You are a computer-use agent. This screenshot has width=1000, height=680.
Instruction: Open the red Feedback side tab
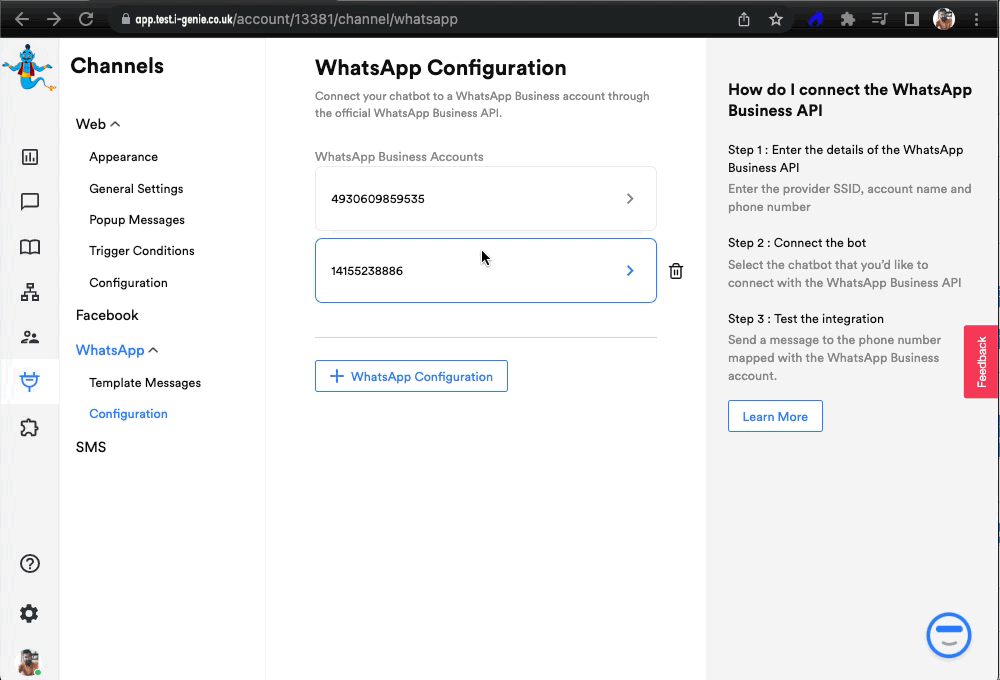pos(981,362)
